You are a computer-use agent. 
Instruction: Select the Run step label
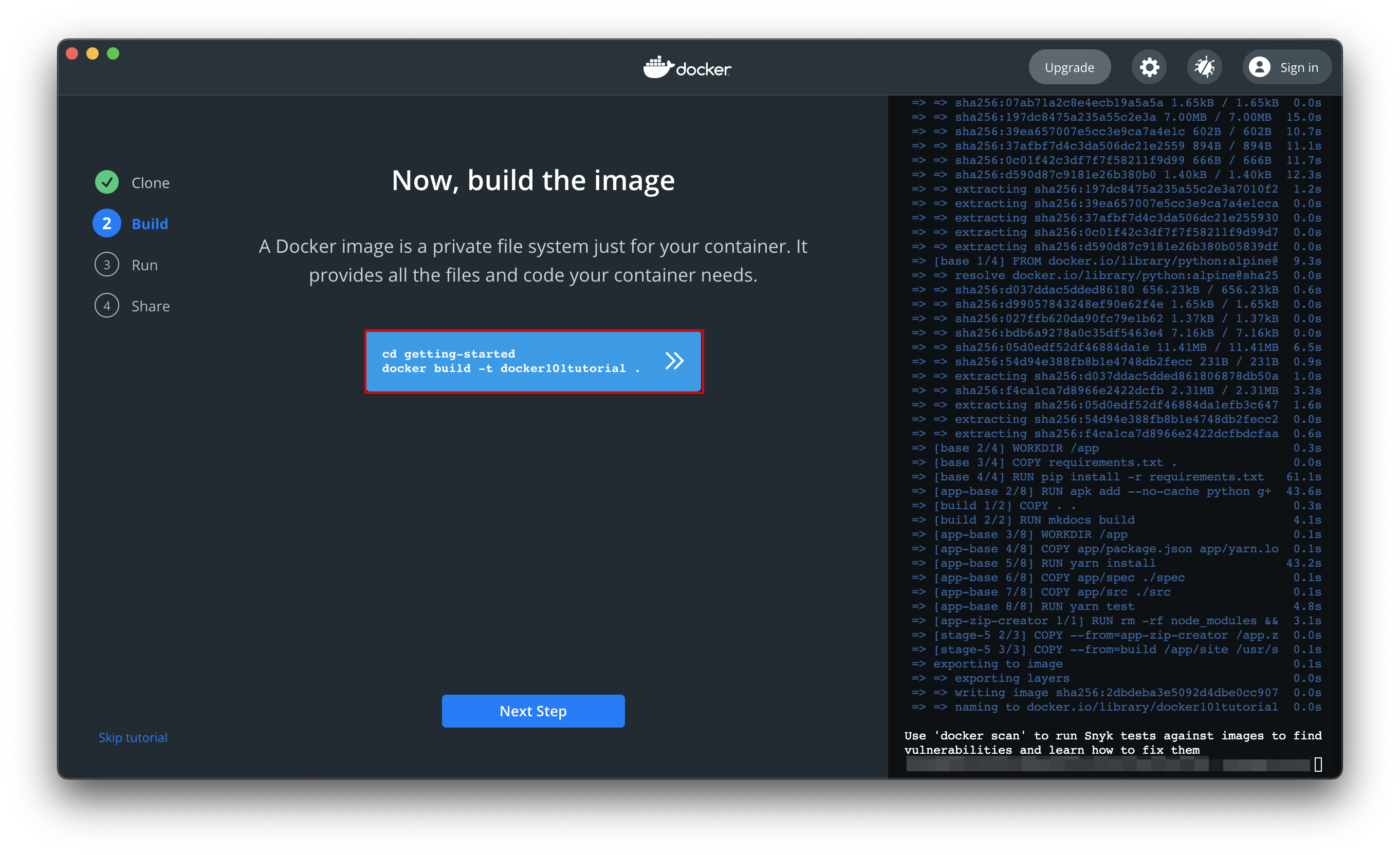pos(145,265)
